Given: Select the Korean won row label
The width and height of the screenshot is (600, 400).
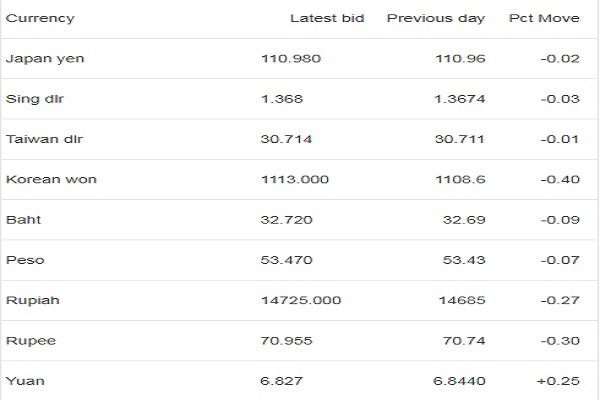Looking at the screenshot, I should (x=51, y=179).
